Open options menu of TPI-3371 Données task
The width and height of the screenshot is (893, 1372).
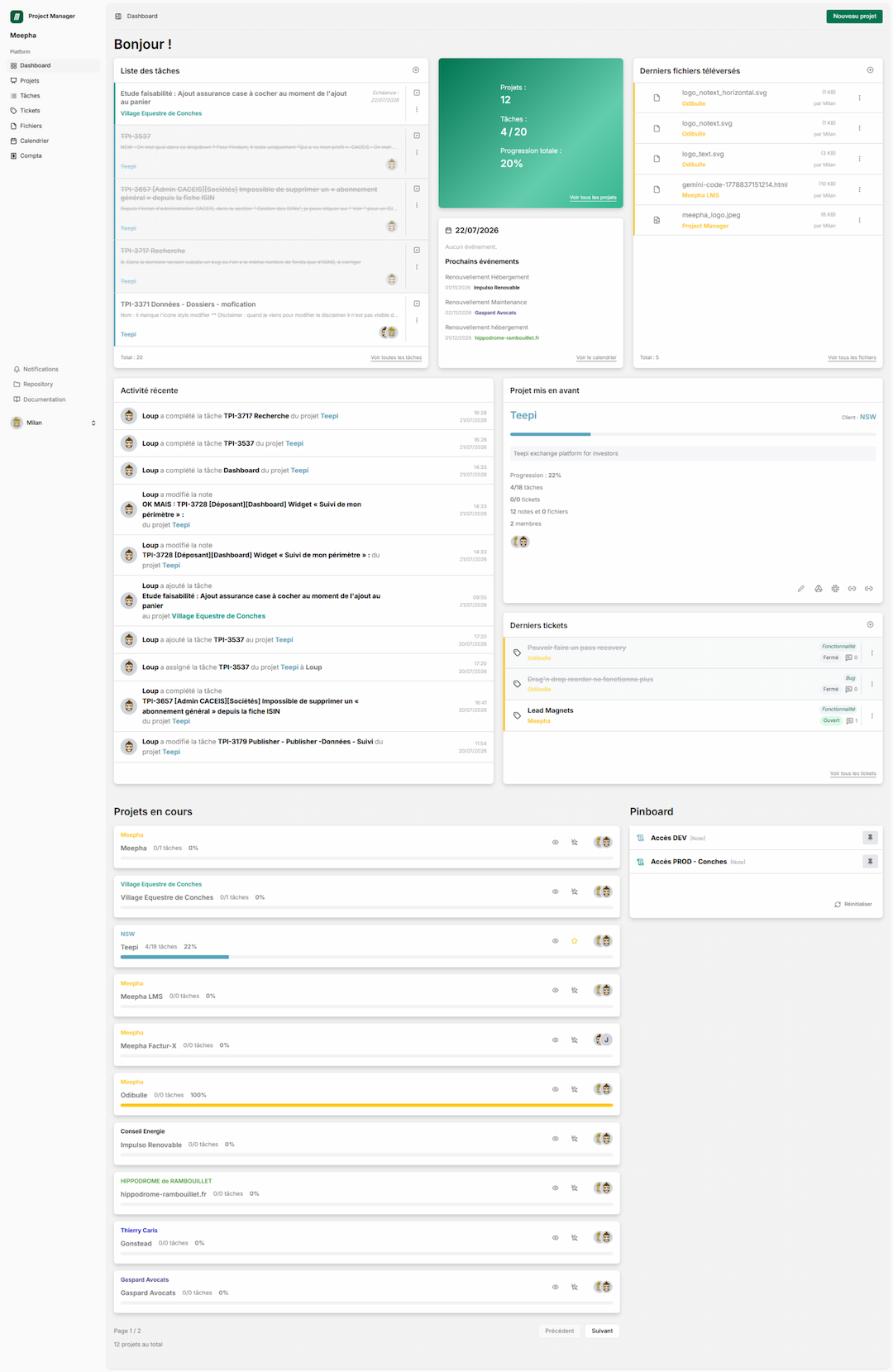(x=417, y=320)
